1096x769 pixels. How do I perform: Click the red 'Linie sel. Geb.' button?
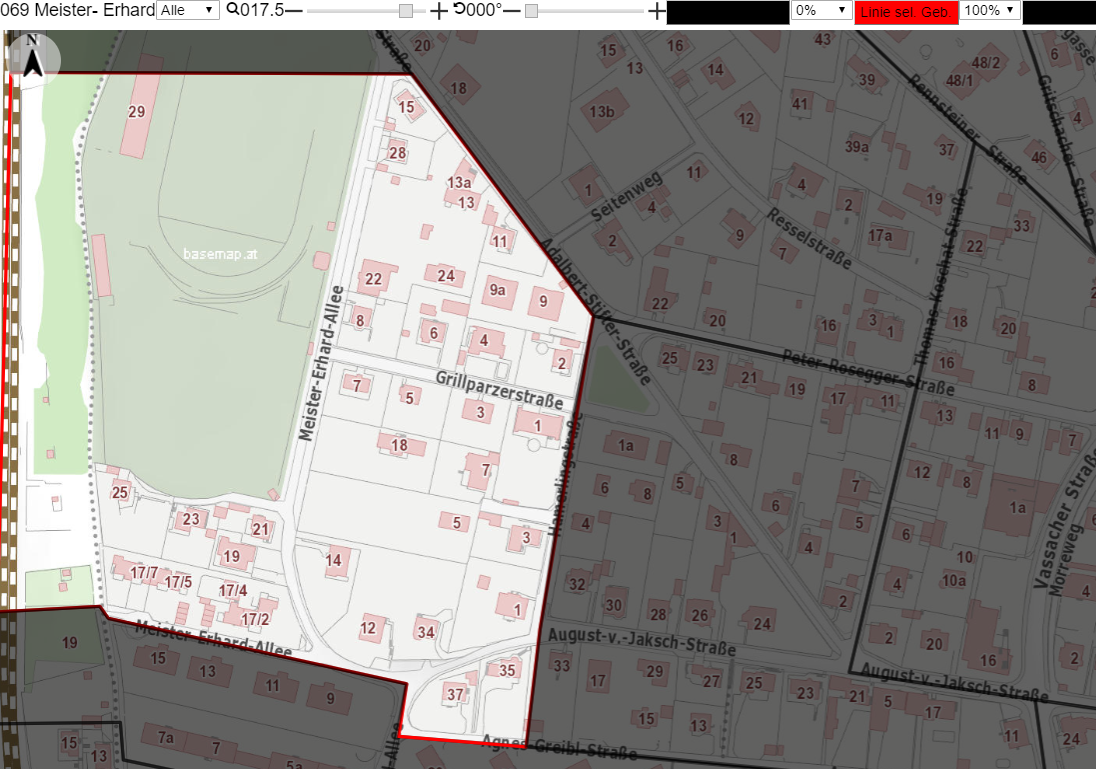pyautogui.click(x=905, y=12)
